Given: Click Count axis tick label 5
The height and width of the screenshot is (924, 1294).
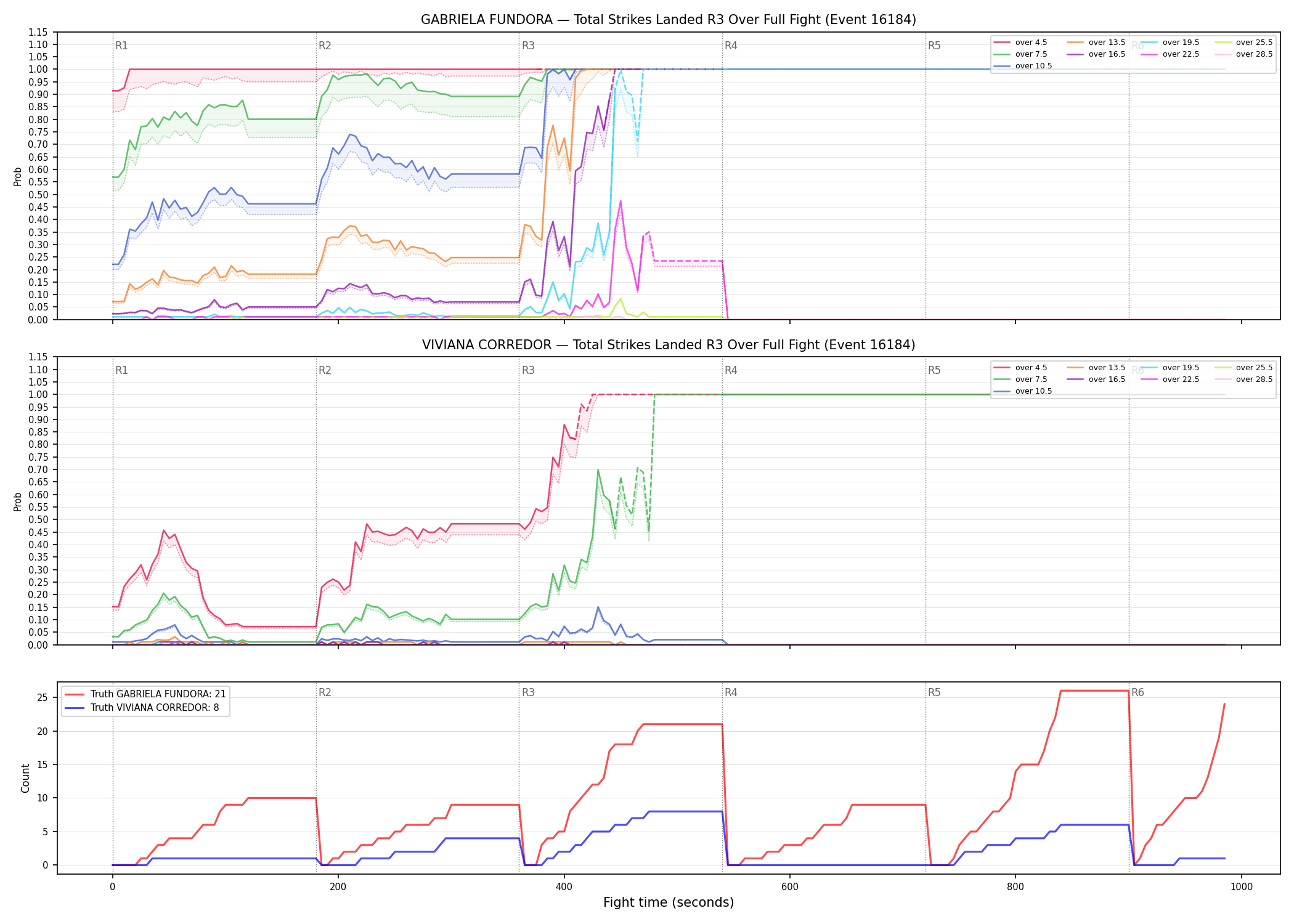Looking at the screenshot, I should tap(45, 832).
